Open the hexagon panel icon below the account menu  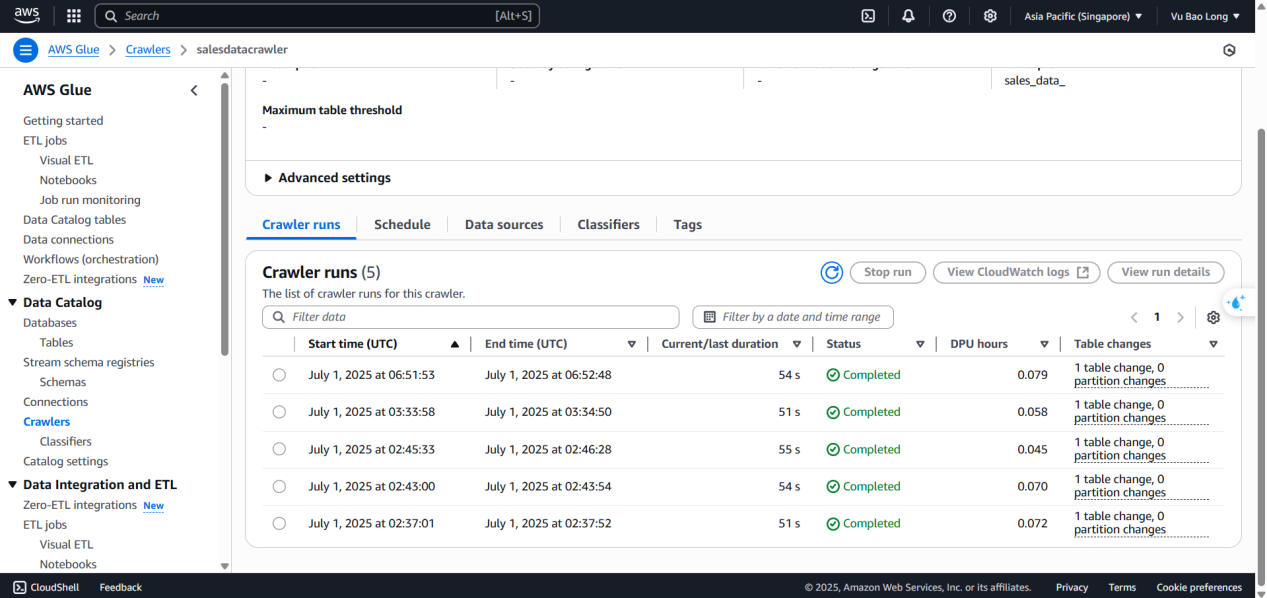click(x=1229, y=50)
